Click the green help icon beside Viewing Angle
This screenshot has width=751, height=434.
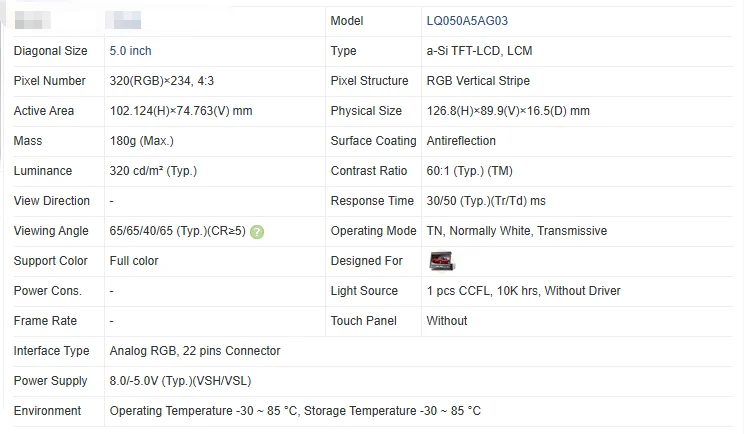pyautogui.click(x=257, y=232)
